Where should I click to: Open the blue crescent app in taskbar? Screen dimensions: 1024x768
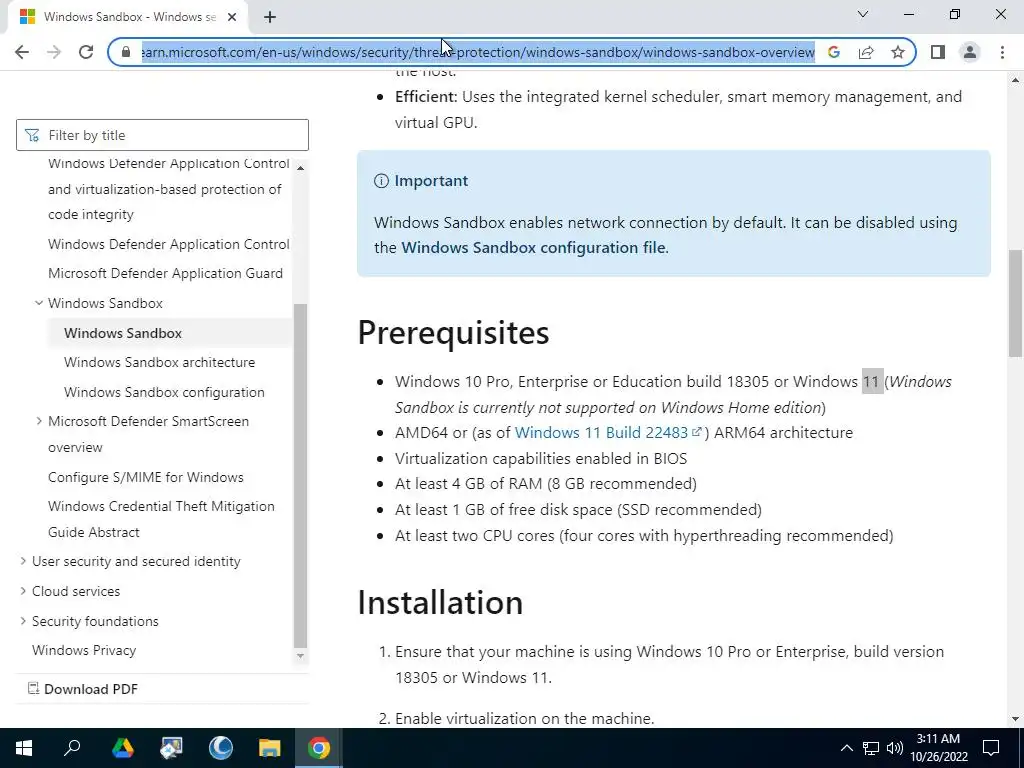220,748
